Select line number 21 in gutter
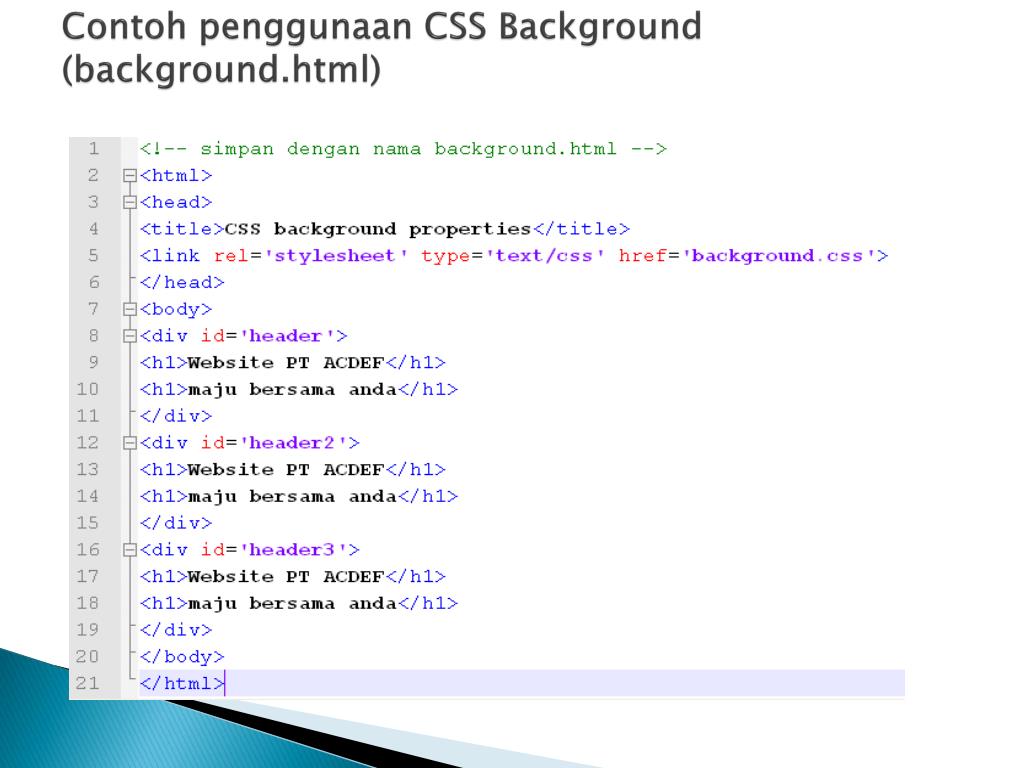Screen dimensions: 1024x768 pos(88,684)
